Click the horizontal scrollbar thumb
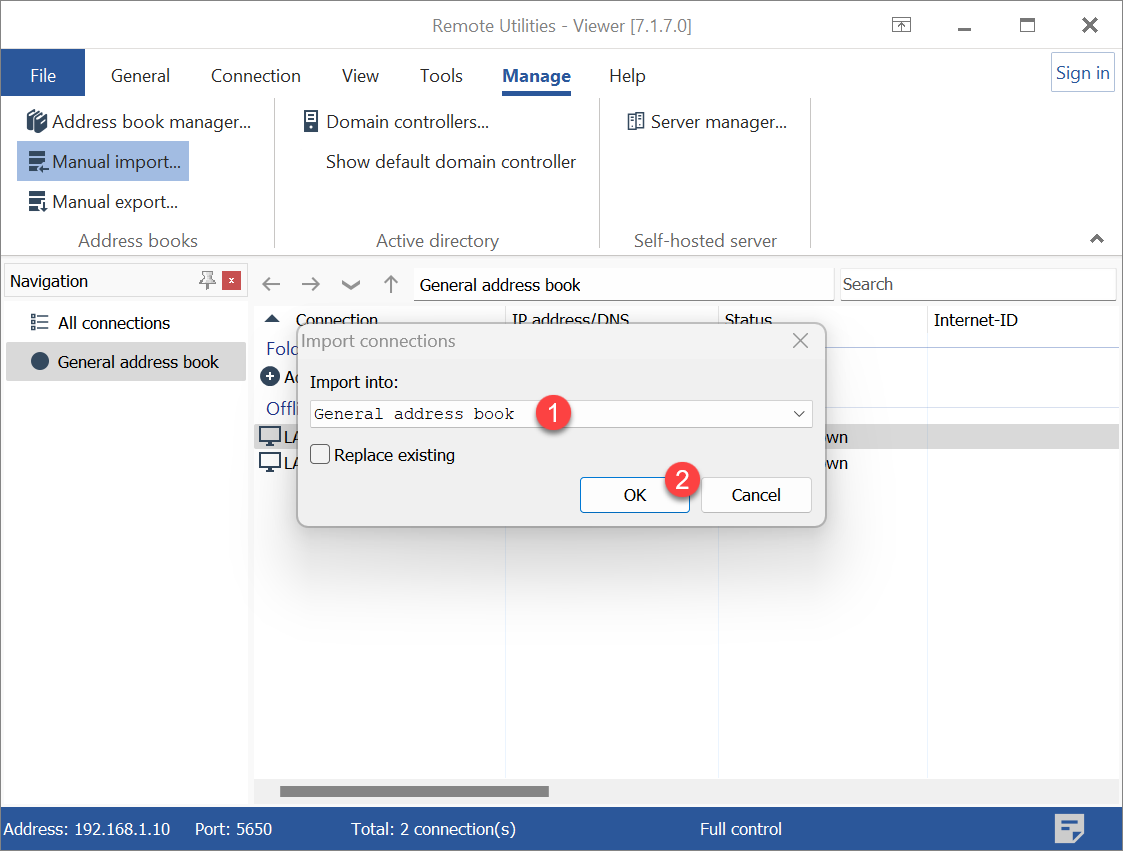Viewport: 1123px width, 851px height. click(x=414, y=792)
